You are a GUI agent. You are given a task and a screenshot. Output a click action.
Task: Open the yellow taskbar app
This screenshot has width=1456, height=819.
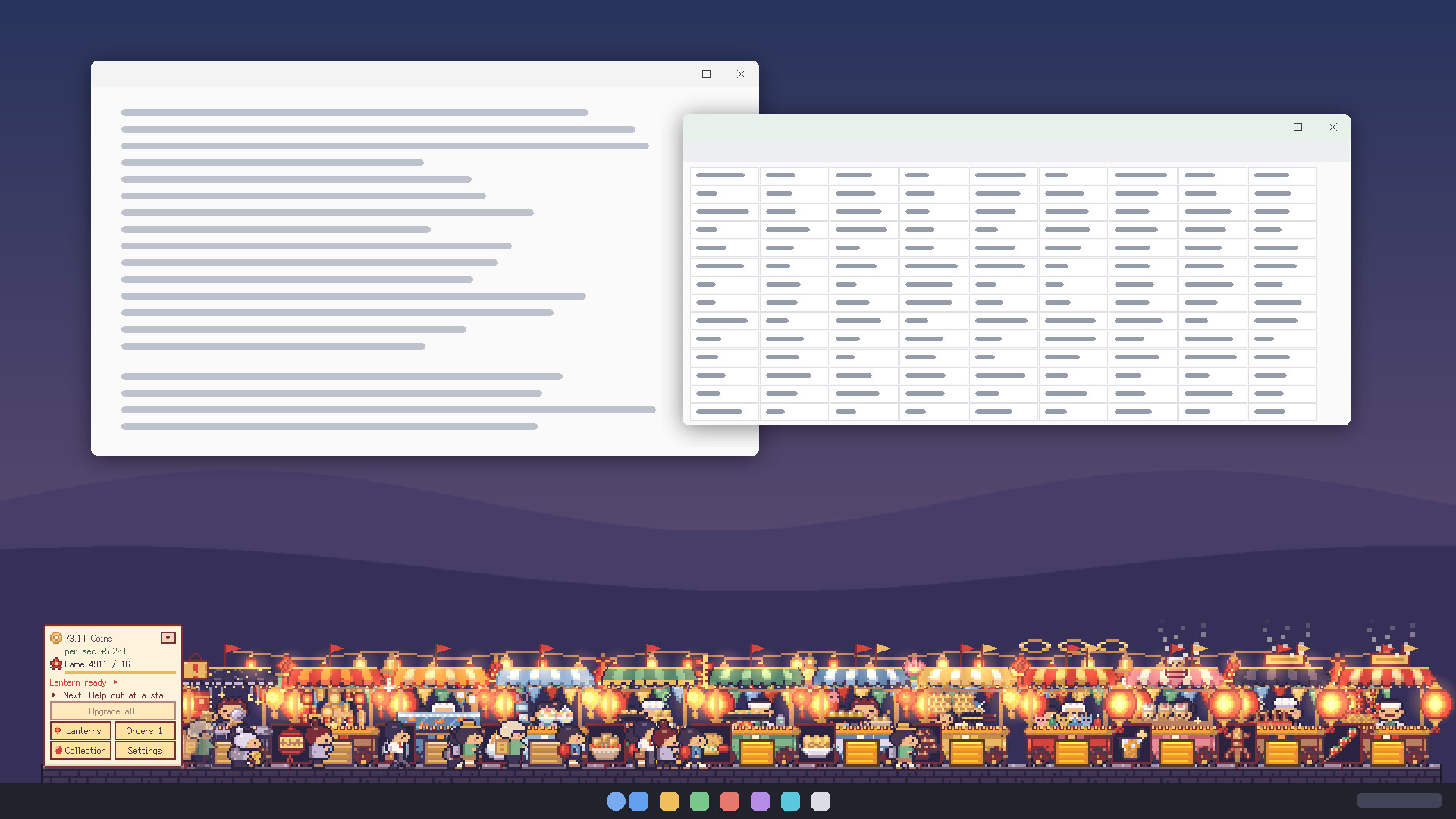click(670, 801)
